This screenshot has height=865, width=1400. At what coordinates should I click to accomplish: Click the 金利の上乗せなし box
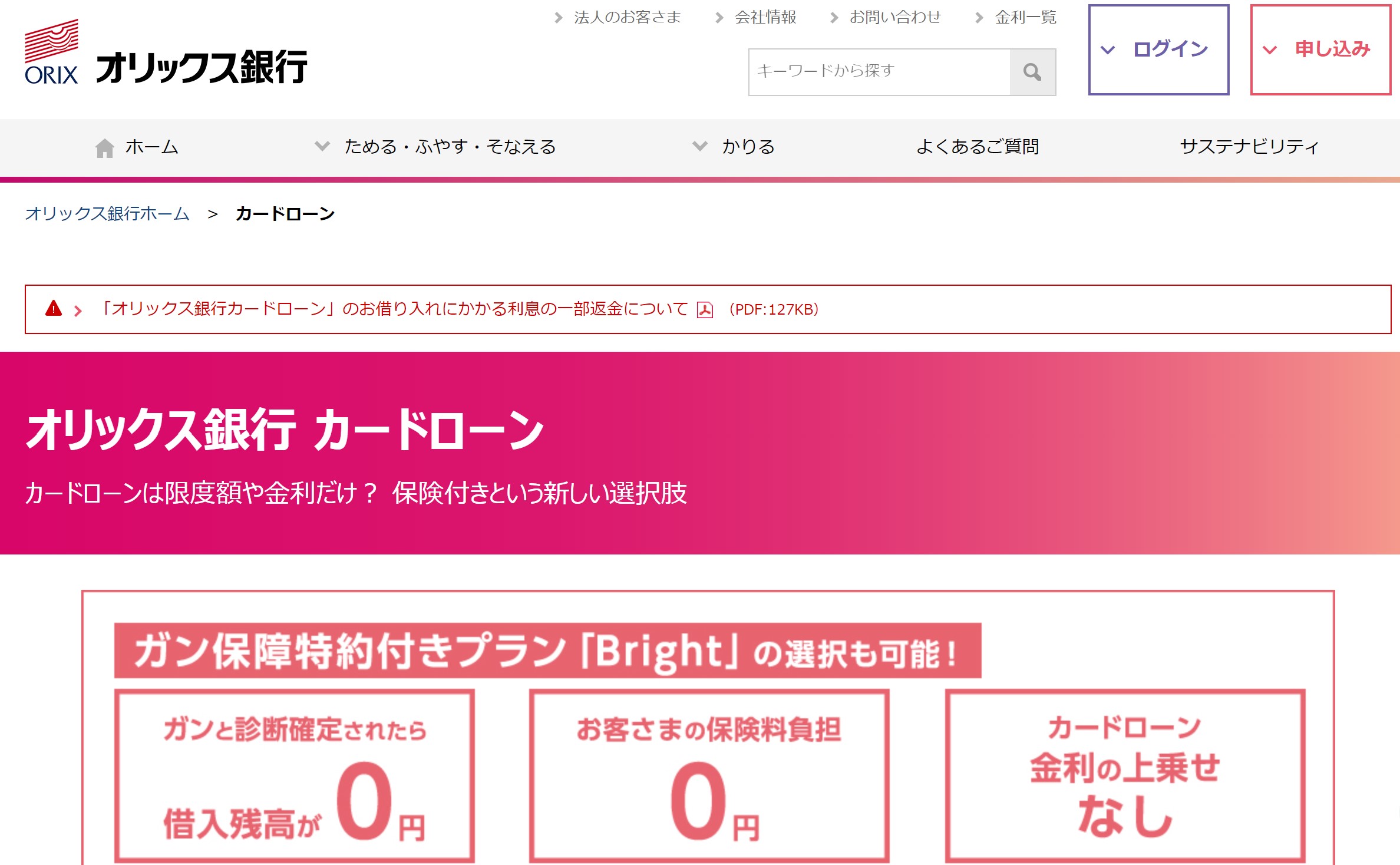tap(1125, 776)
